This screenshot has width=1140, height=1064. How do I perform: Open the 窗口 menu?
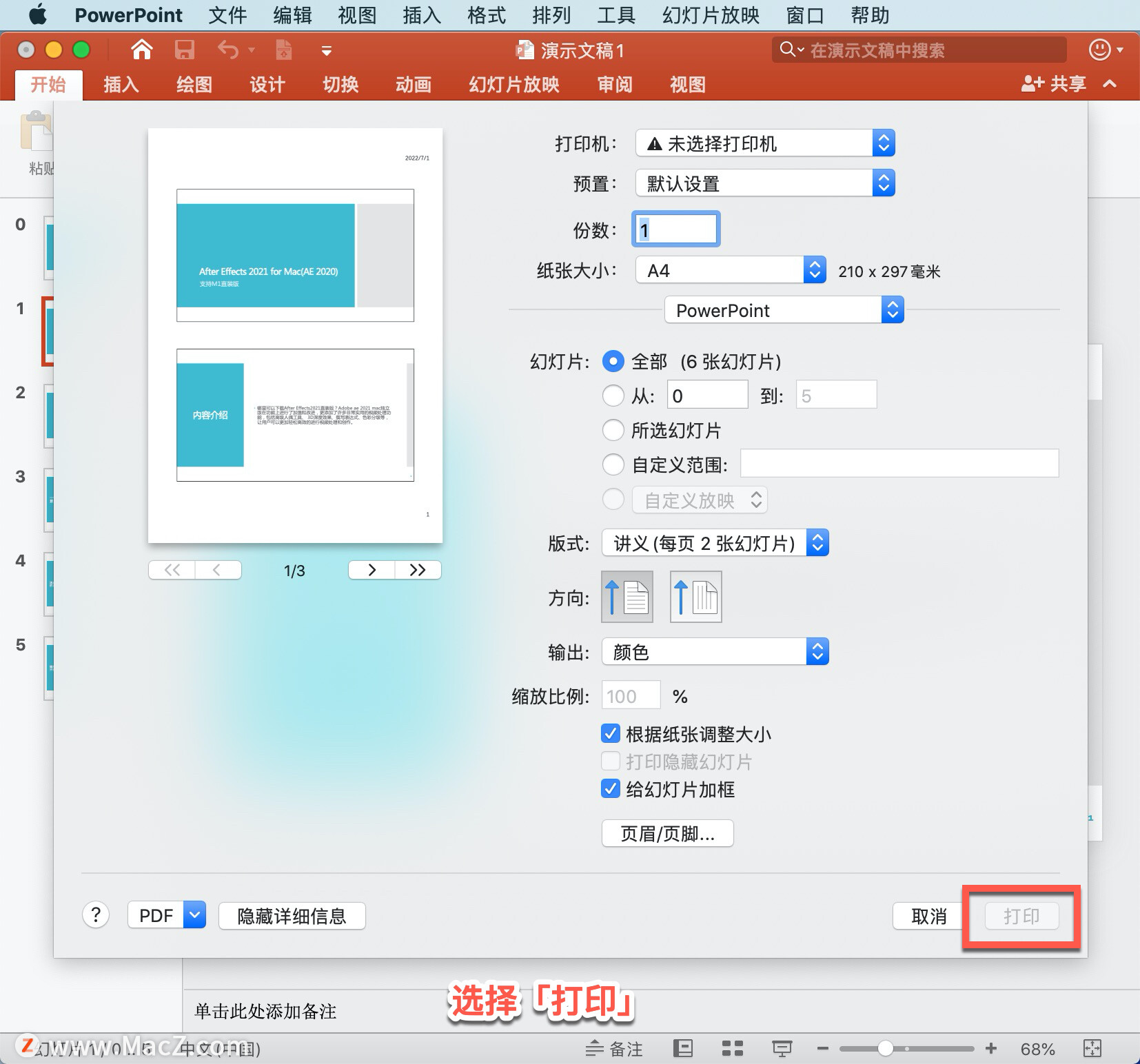tap(805, 14)
